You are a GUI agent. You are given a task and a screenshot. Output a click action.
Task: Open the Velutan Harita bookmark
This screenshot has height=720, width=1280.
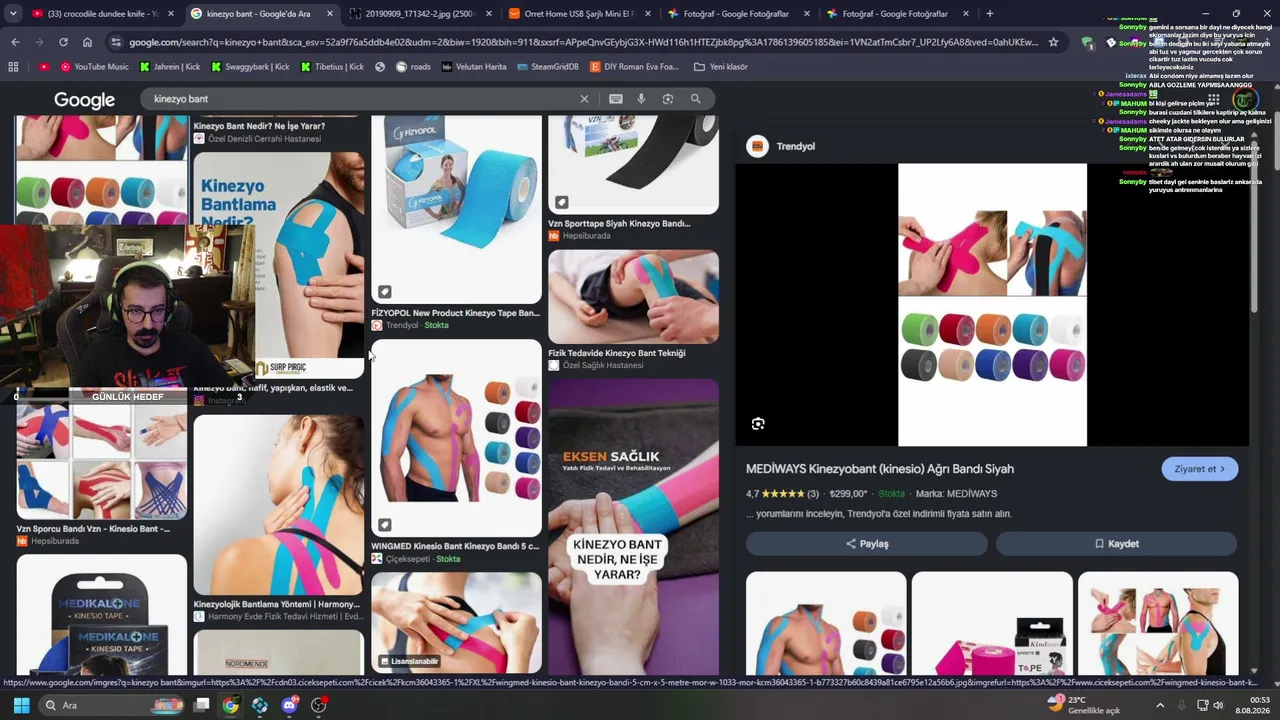473,67
